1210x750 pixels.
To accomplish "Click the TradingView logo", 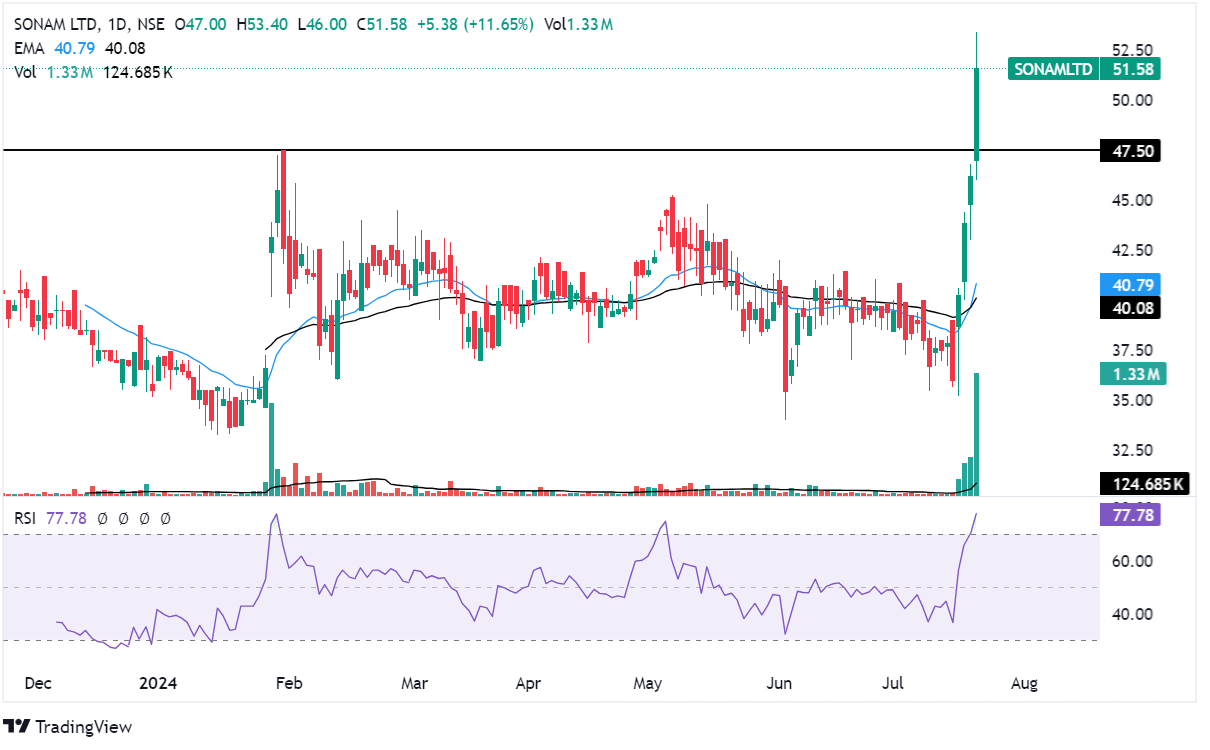I will pos(68,727).
